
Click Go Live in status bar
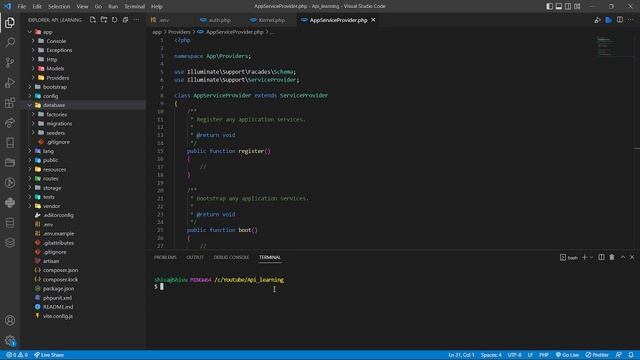click(x=567, y=355)
